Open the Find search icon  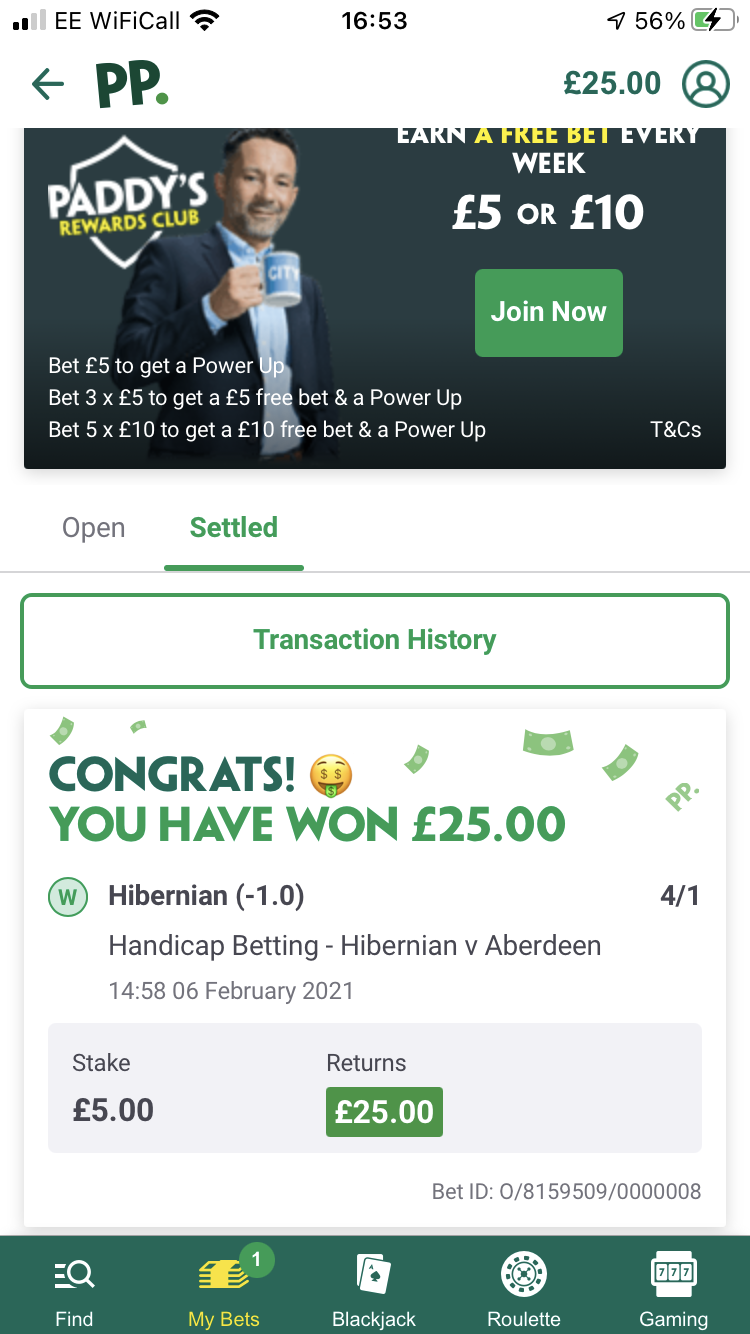[x=74, y=1274]
